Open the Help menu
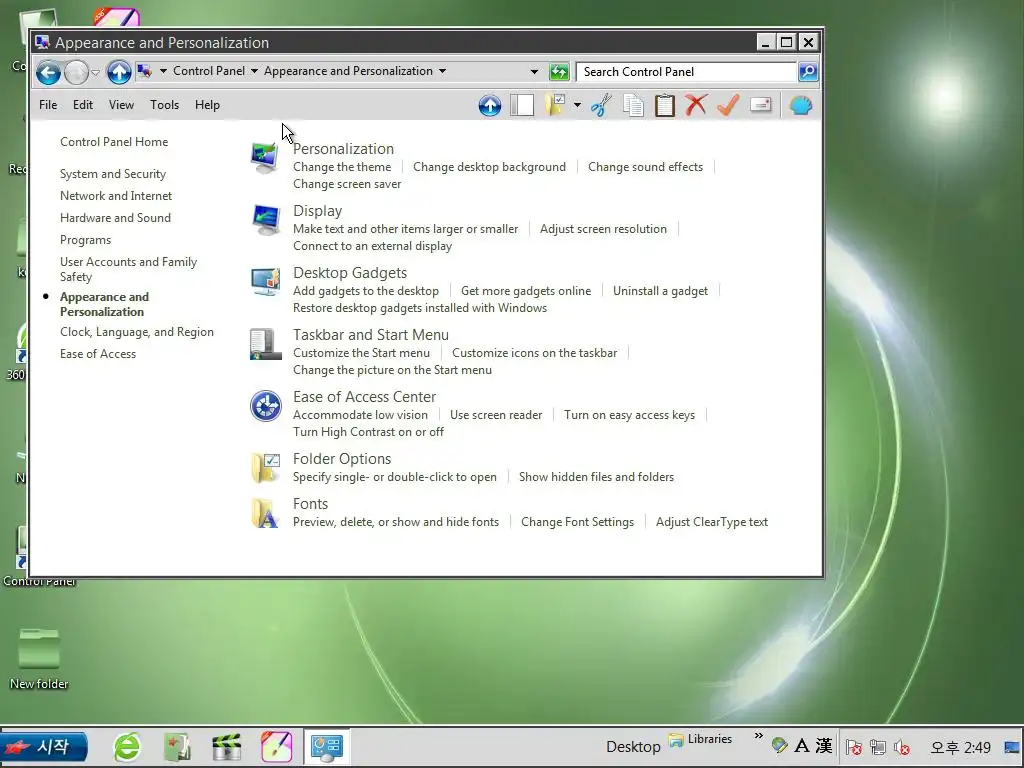1024x768 pixels. 207,104
